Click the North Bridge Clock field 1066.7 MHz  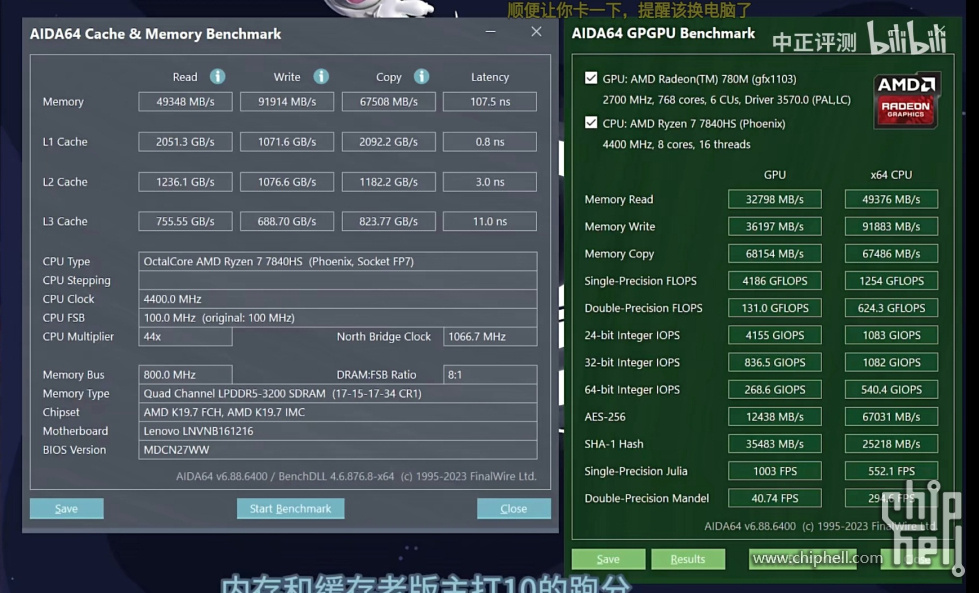490,336
